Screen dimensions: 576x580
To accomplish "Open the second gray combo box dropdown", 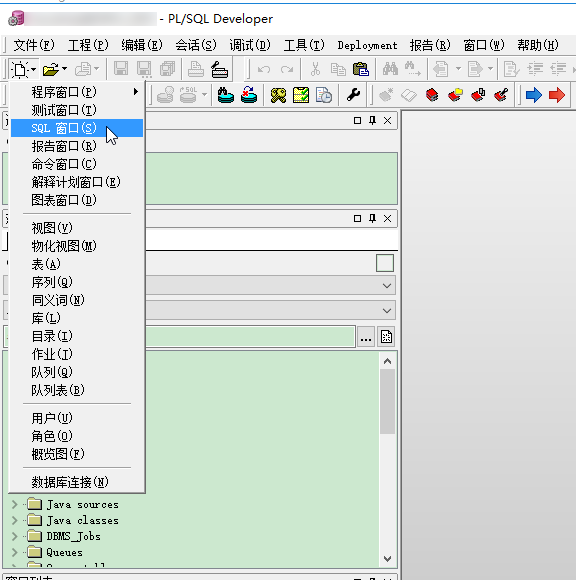I will (387, 310).
